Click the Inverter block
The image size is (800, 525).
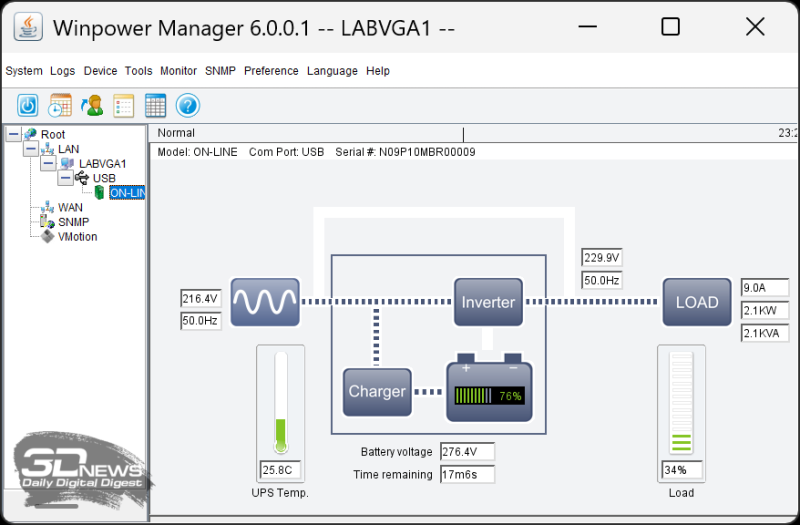click(488, 302)
